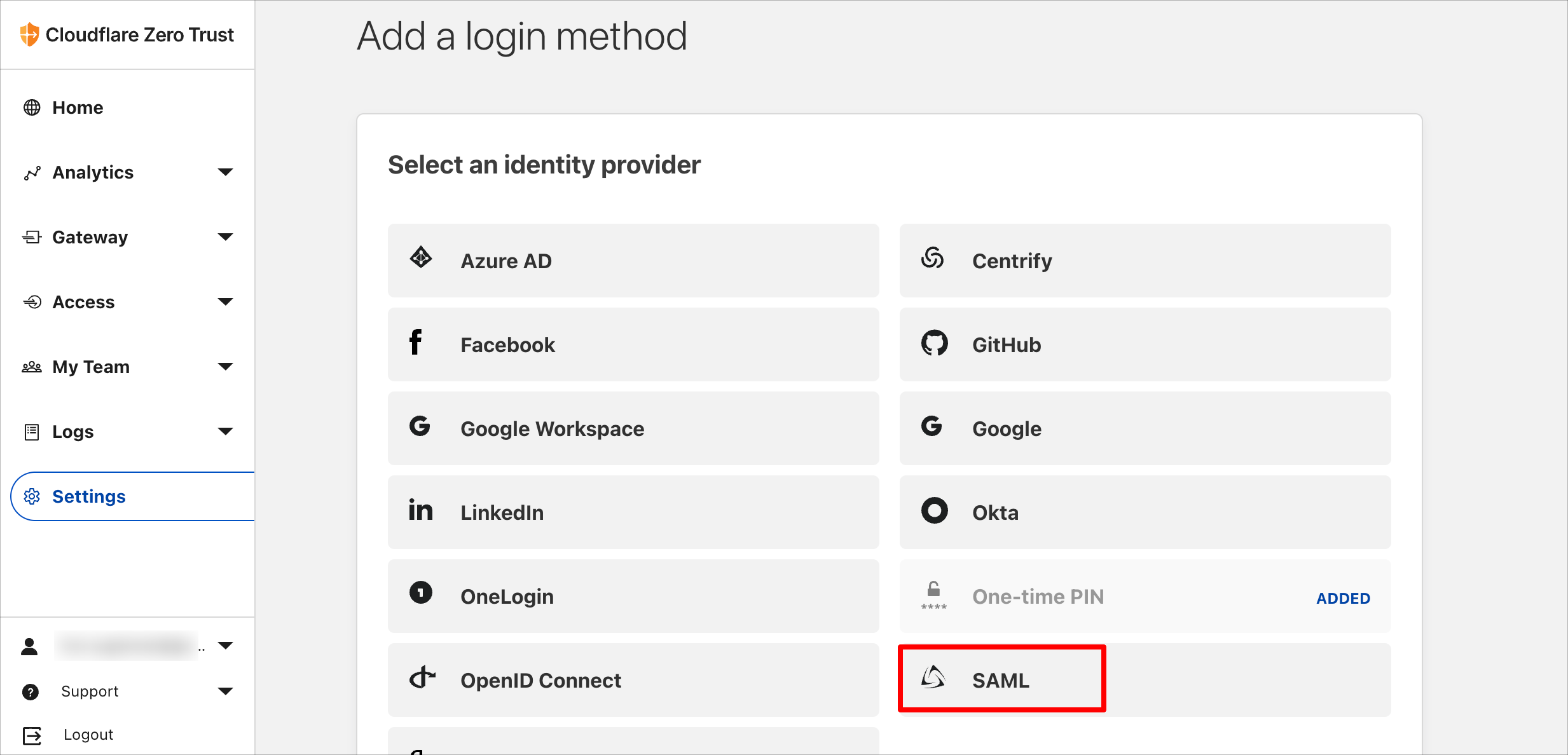This screenshot has width=1568, height=755.
Task: Expand the Gateway menu arrow
Action: point(225,237)
